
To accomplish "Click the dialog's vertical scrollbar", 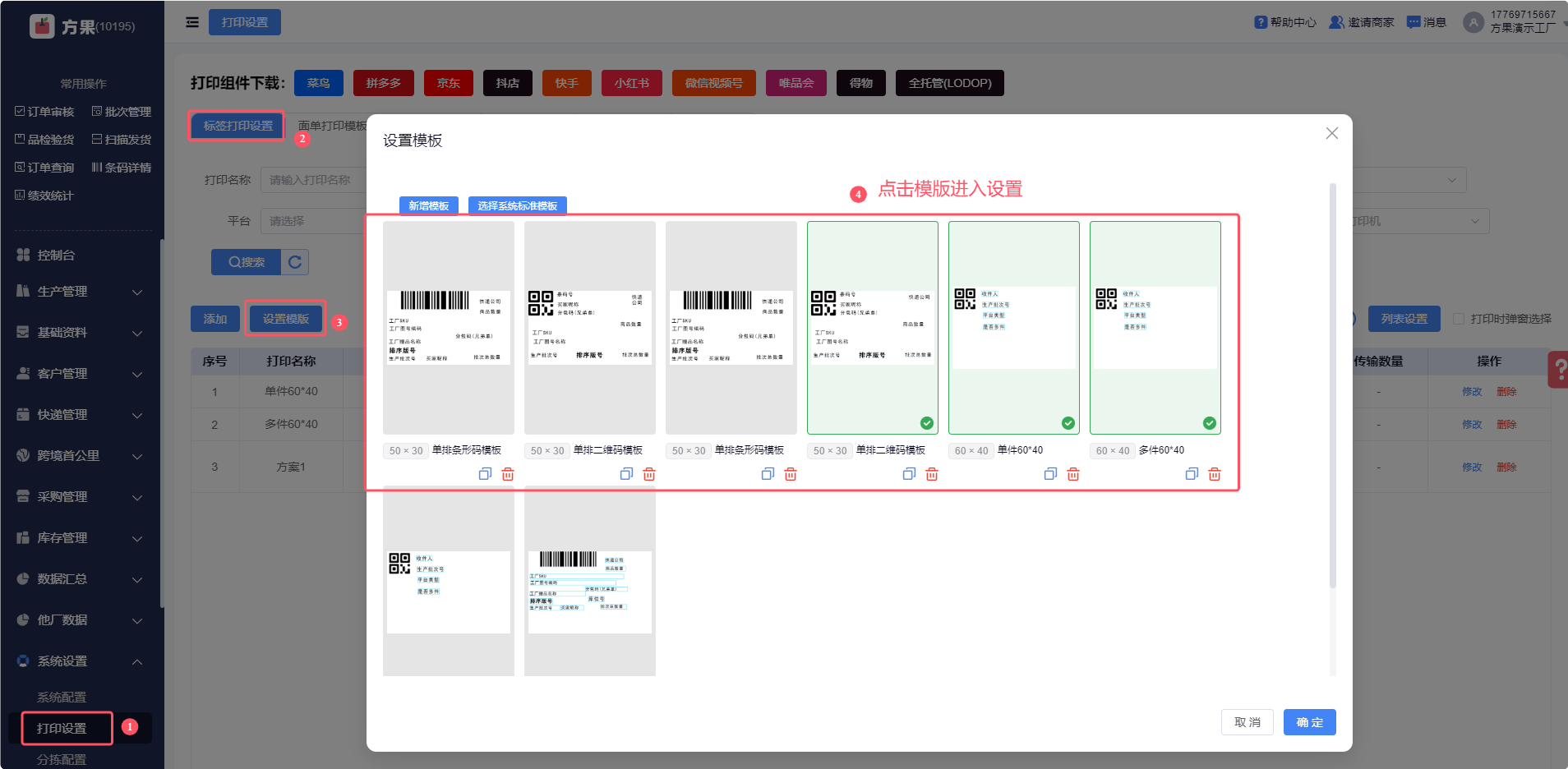I will tap(1333, 385).
